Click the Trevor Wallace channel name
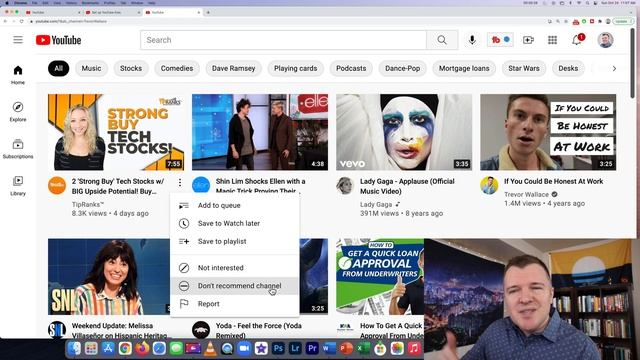The image size is (640, 360). [x=526, y=194]
